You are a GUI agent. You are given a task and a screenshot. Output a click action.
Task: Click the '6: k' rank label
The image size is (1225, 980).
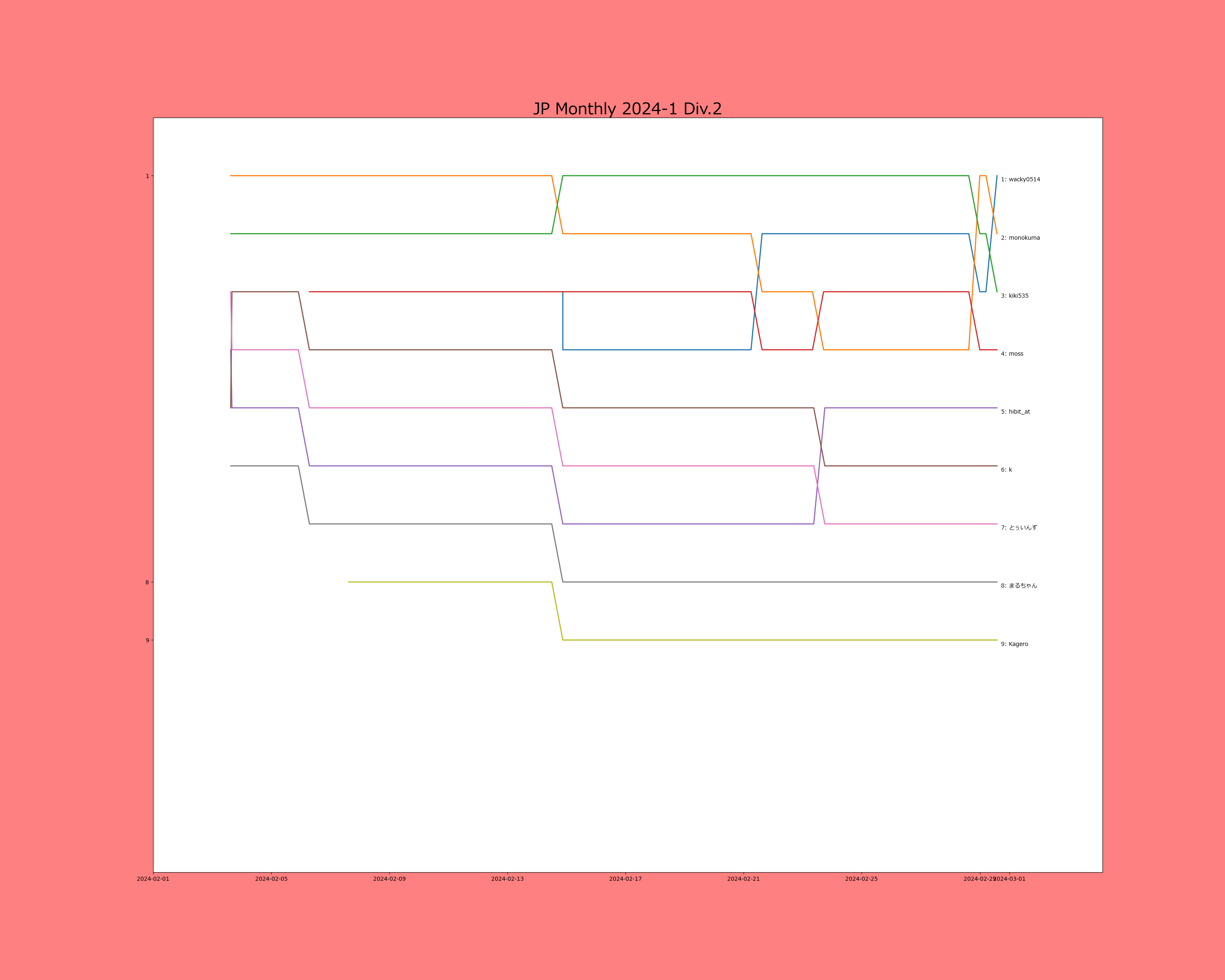tap(1006, 470)
